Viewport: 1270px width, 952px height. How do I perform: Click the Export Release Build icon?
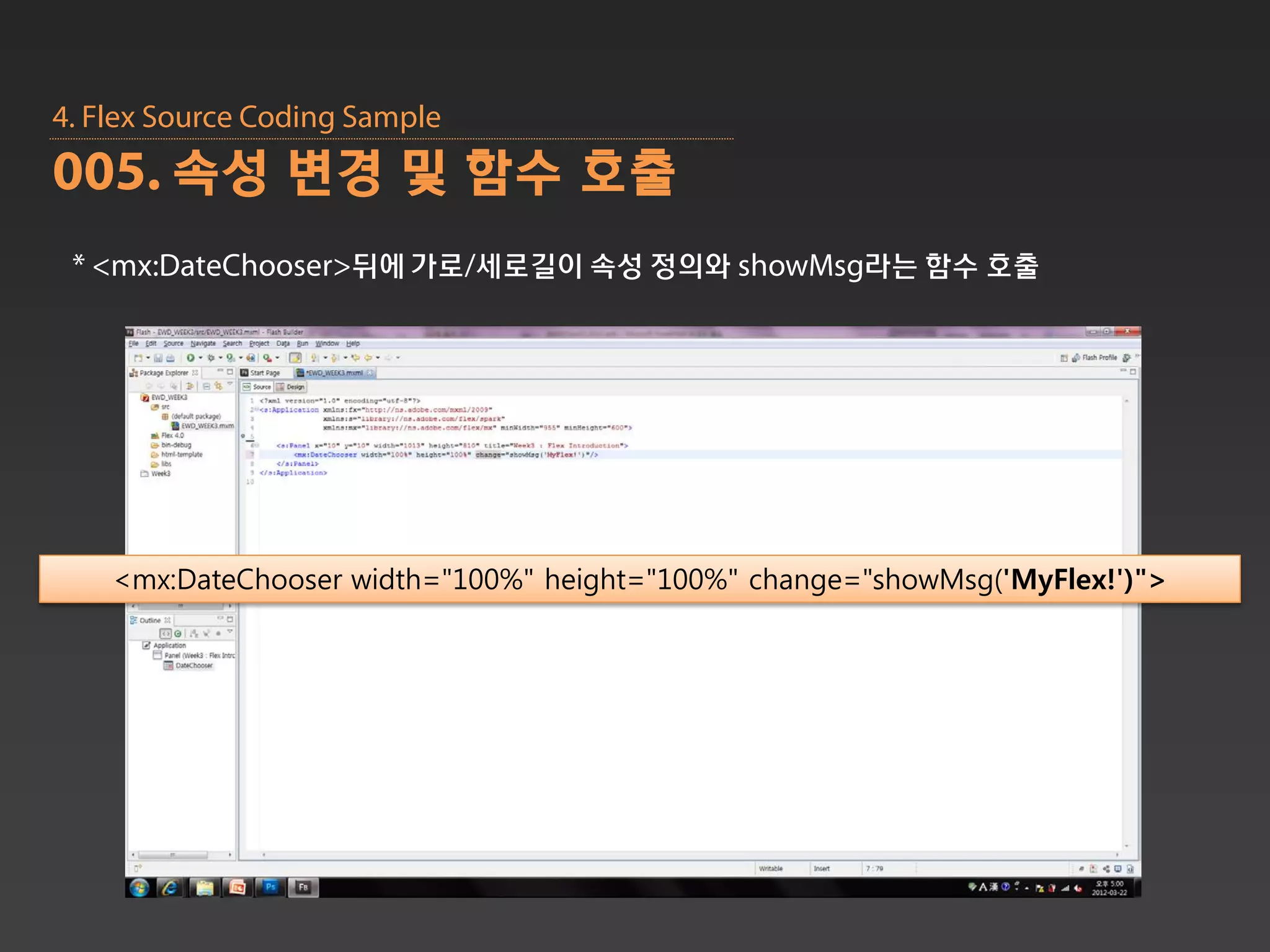pos(251,358)
